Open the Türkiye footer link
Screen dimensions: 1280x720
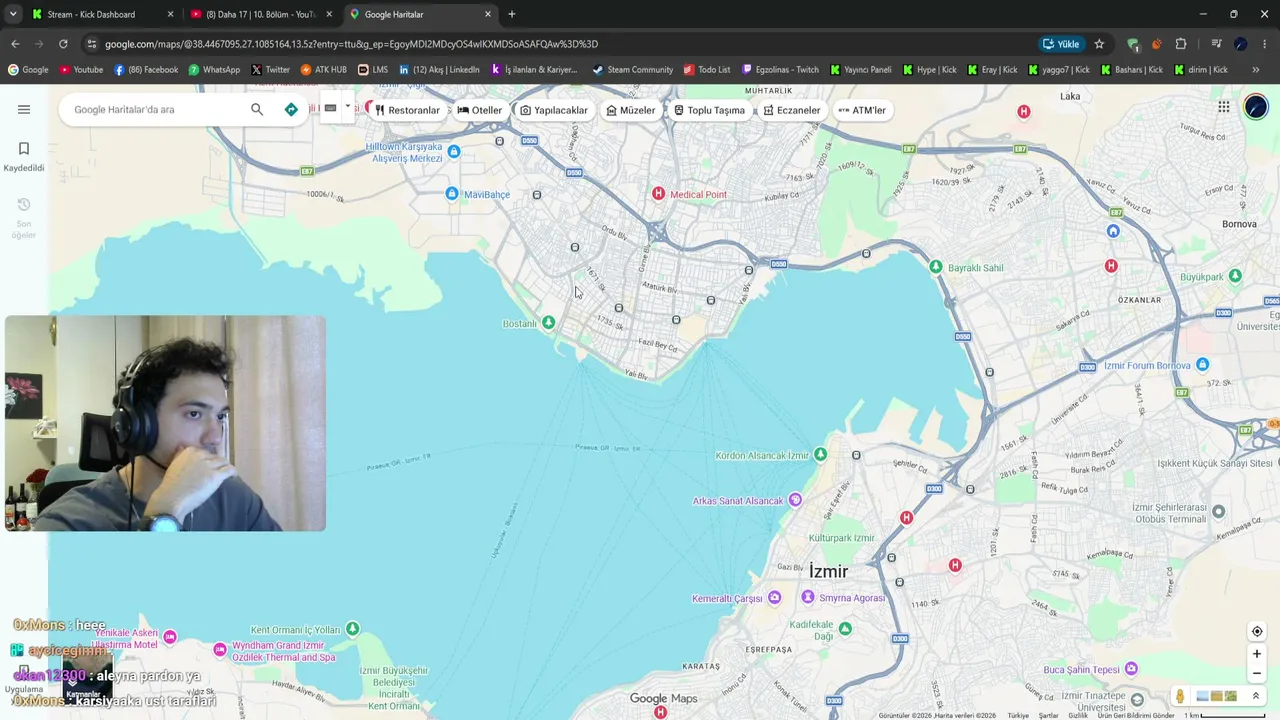click(1018, 715)
